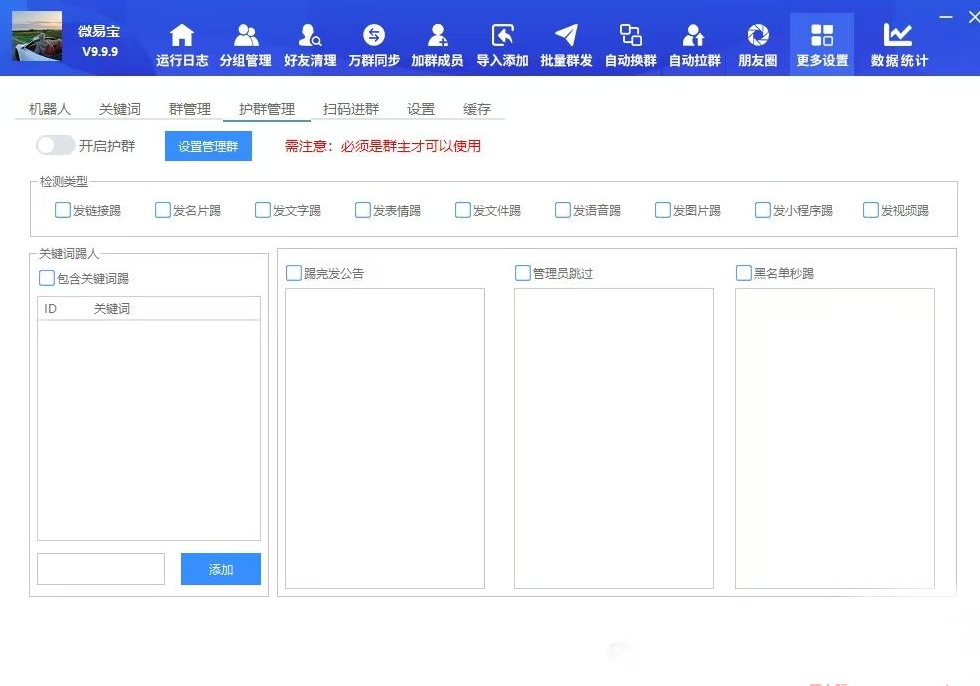
Task: Click the text area under 踢完发公告
Action: 385,438
